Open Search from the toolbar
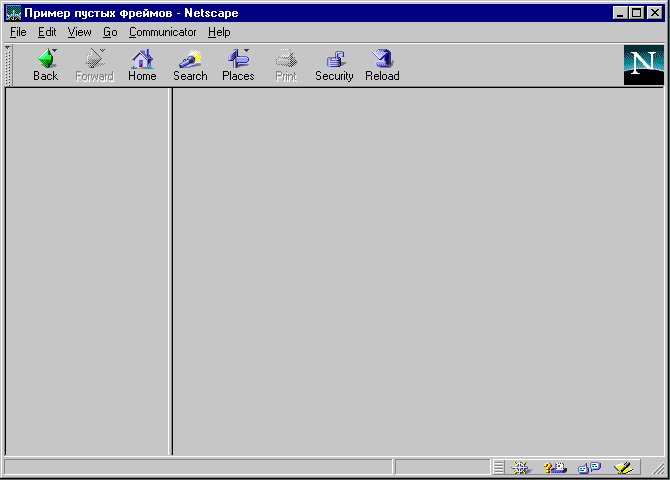Screen dimensions: 670x480 click(190, 65)
